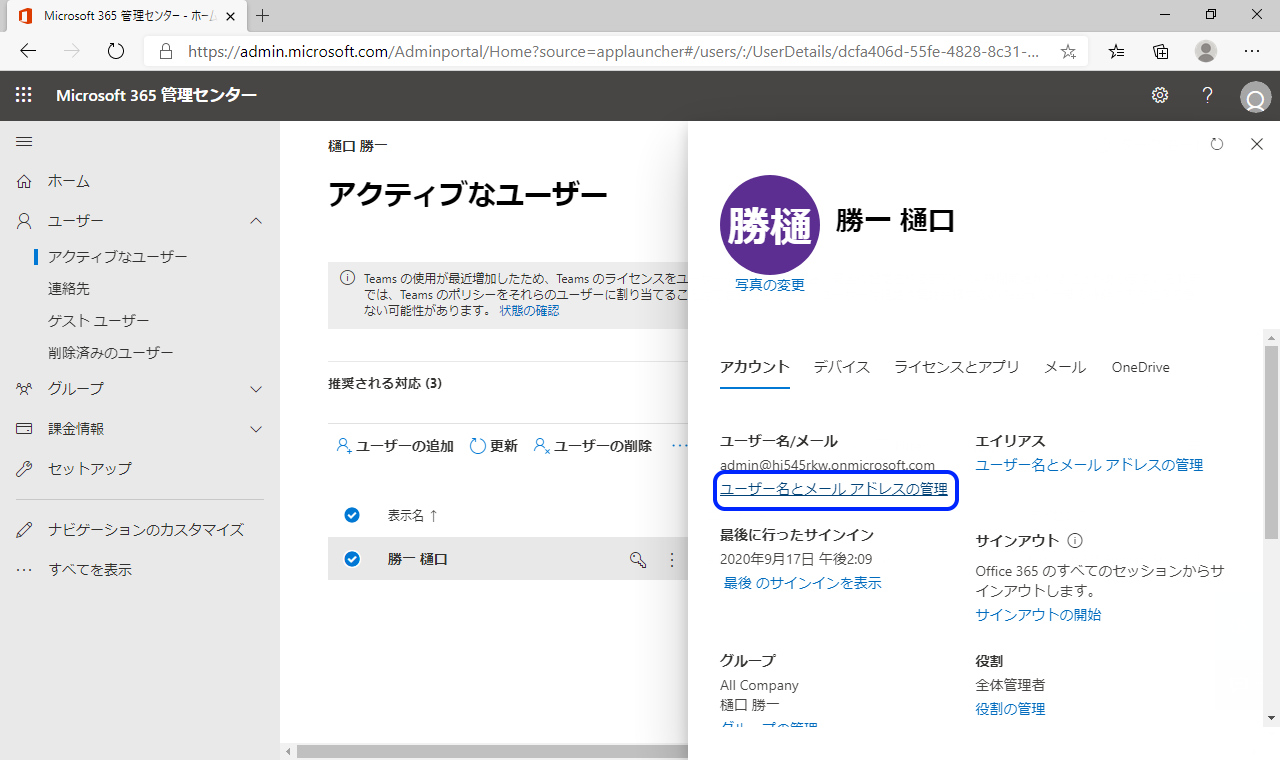Expand the グループ section chevron
The image size is (1280, 760).
[256, 389]
